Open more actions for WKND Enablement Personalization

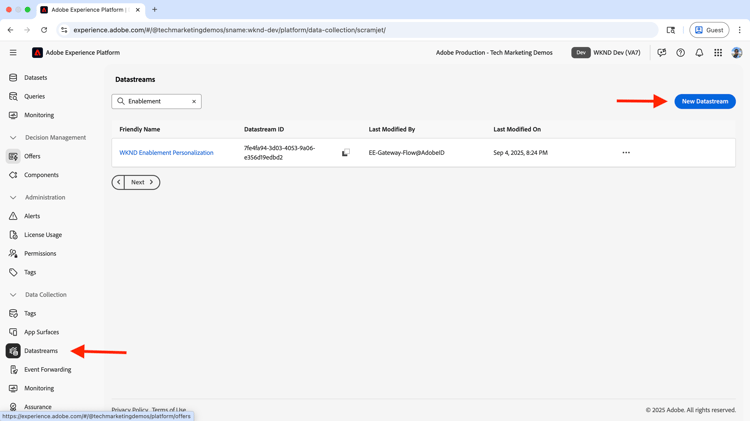626,153
